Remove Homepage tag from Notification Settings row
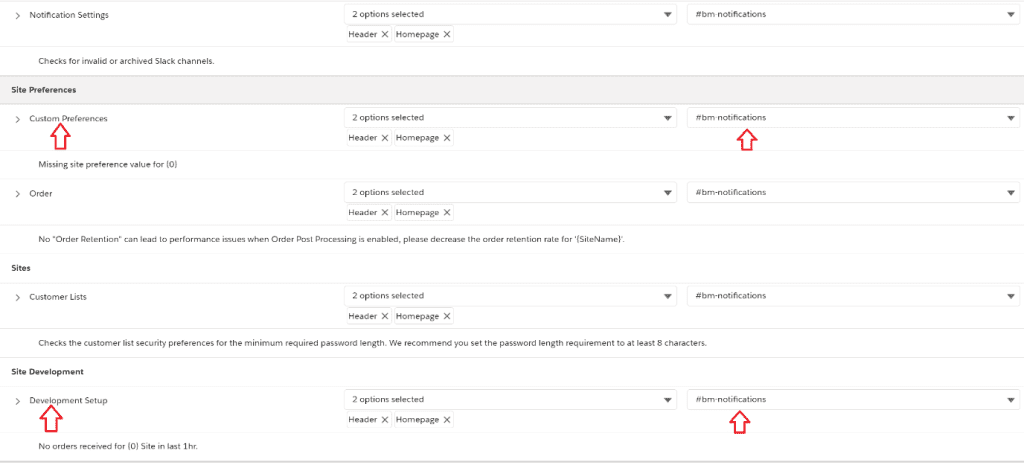The height and width of the screenshot is (465, 1024). click(x=447, y=34)
